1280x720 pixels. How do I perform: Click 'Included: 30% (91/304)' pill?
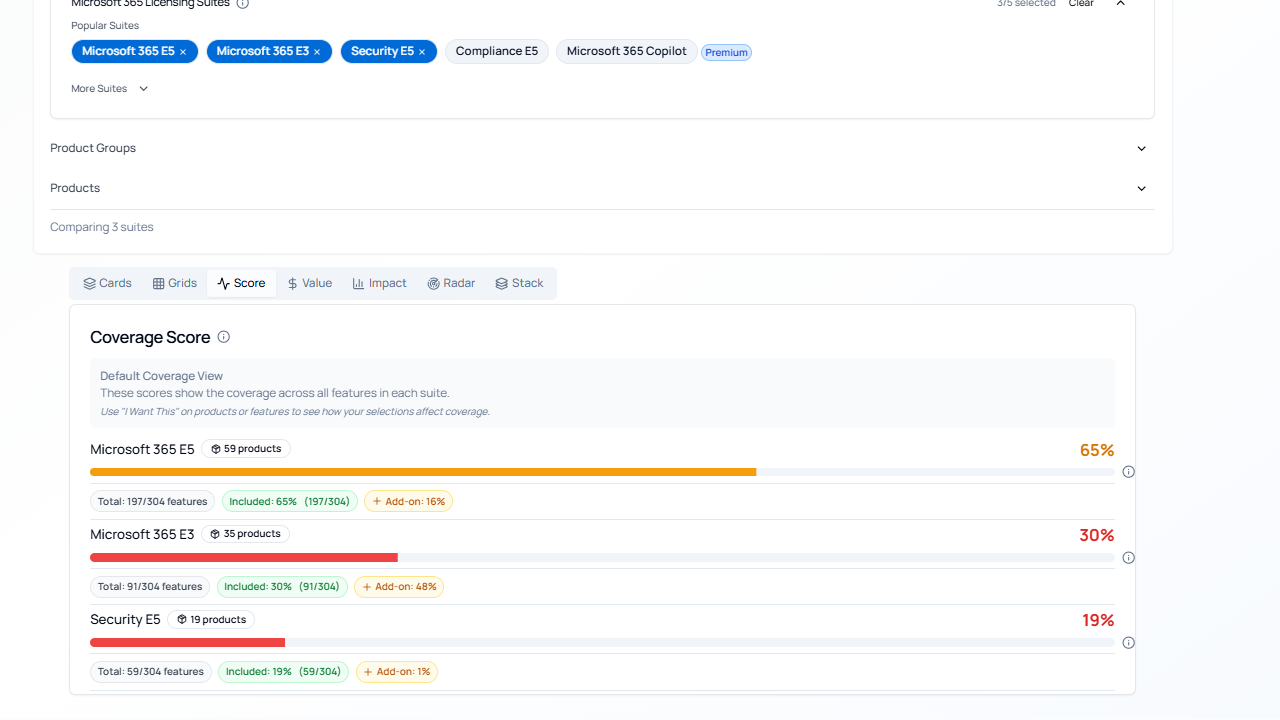pos(282,587)
